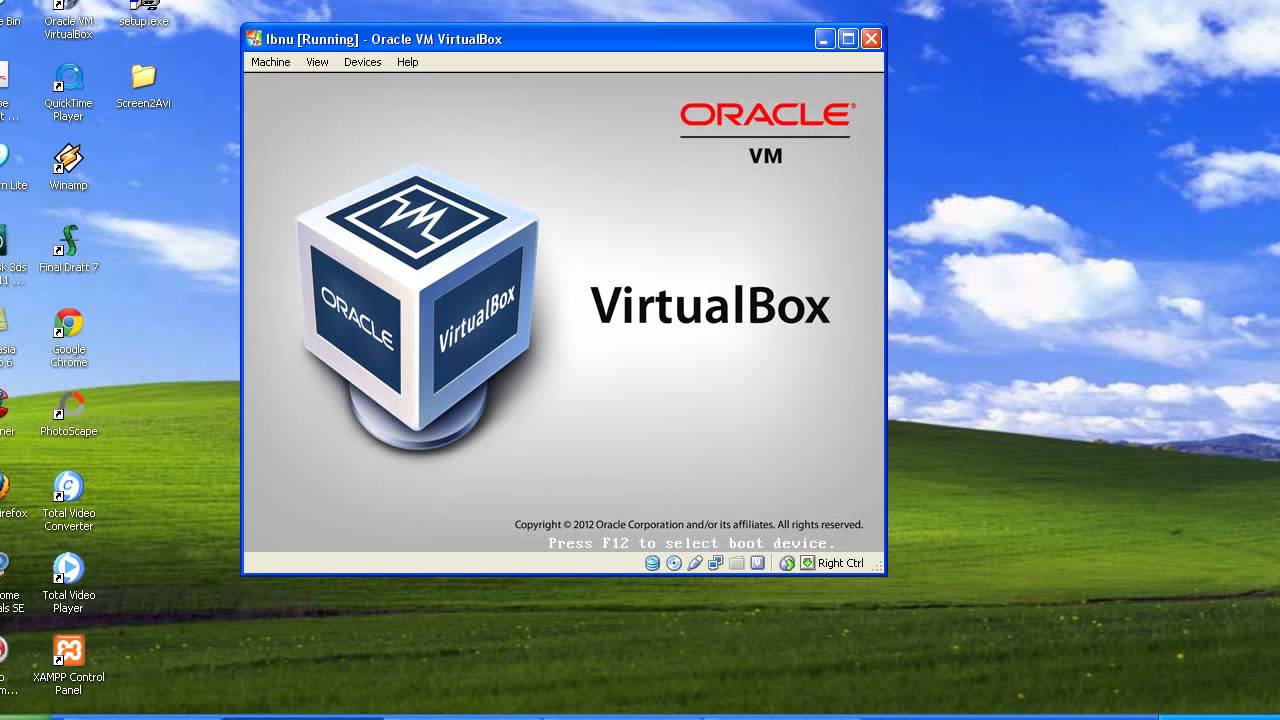Screen dimensions: 1280x720
Task: Click the 'Press F12 to select boot device' text
Action: (x=691, y=543)
